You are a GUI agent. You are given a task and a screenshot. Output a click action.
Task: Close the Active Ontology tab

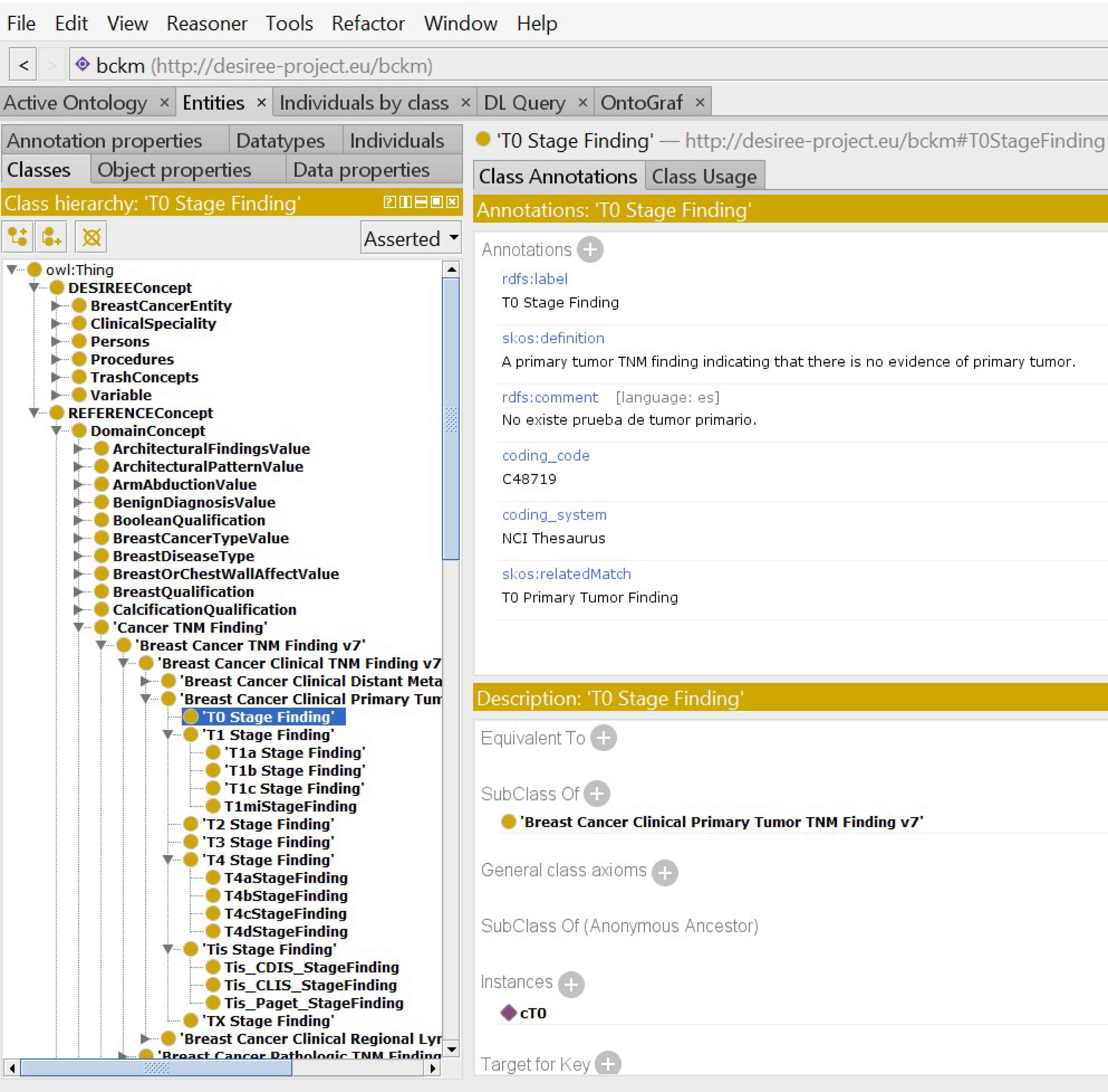click(x=165, y=102)
